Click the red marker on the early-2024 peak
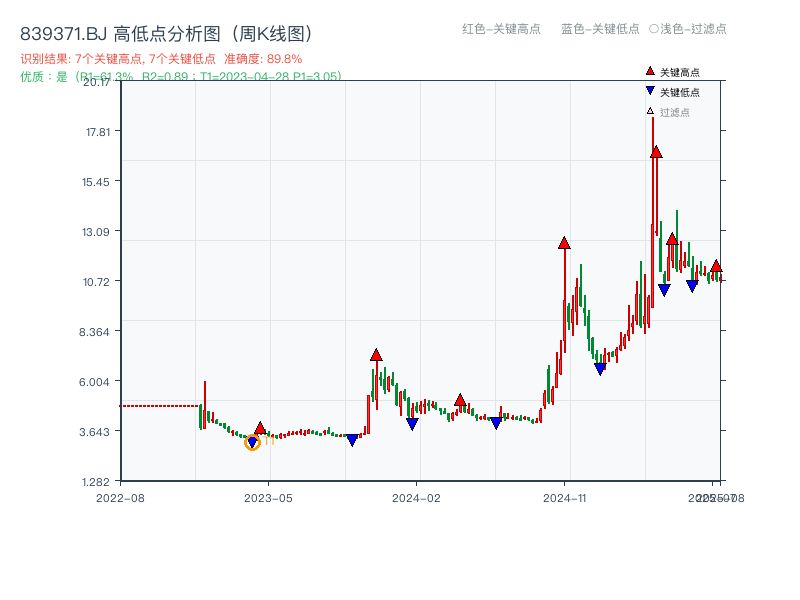800x600 pixels. [x=377, y=353]
